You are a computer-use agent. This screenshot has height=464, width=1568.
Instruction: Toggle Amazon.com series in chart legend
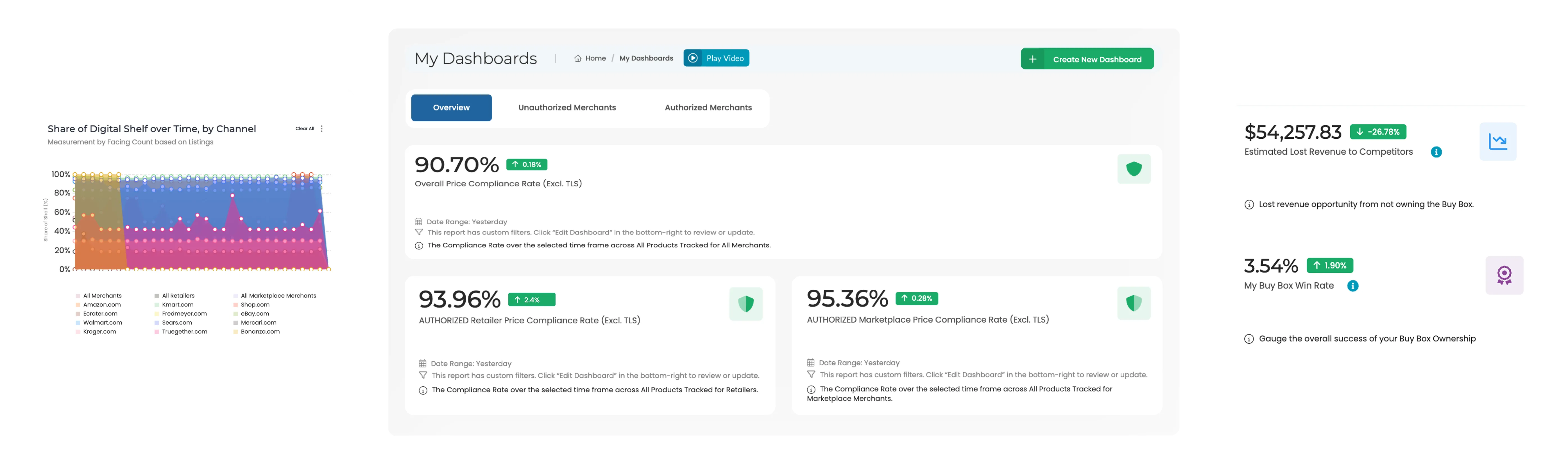(102, 305)
